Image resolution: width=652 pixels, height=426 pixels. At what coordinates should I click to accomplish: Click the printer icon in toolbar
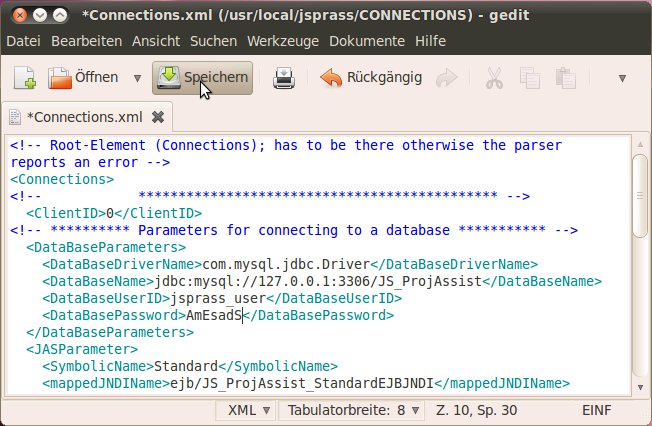[285, 78]
